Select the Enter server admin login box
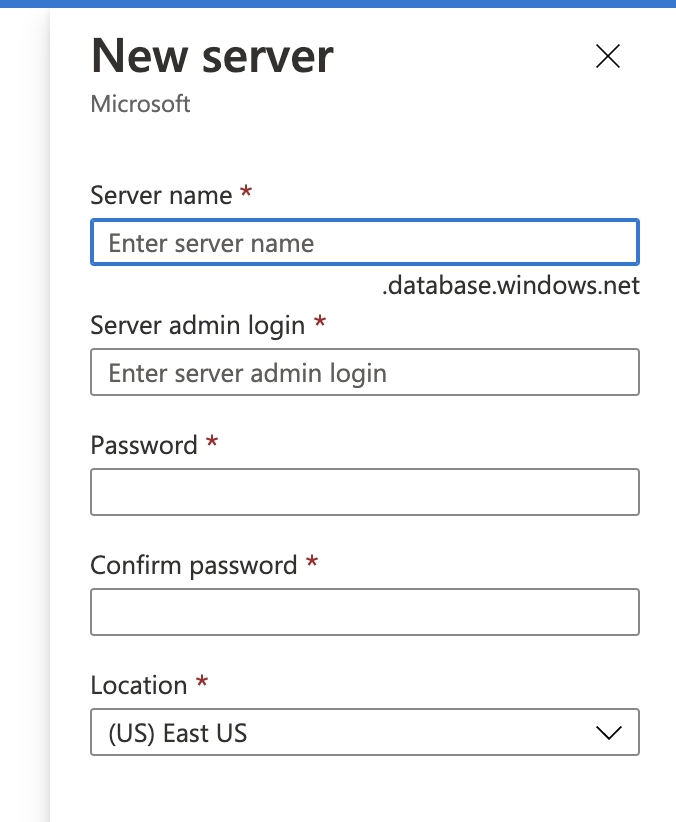Viewport: 676px width, 822px height. (x=365, y=372)
